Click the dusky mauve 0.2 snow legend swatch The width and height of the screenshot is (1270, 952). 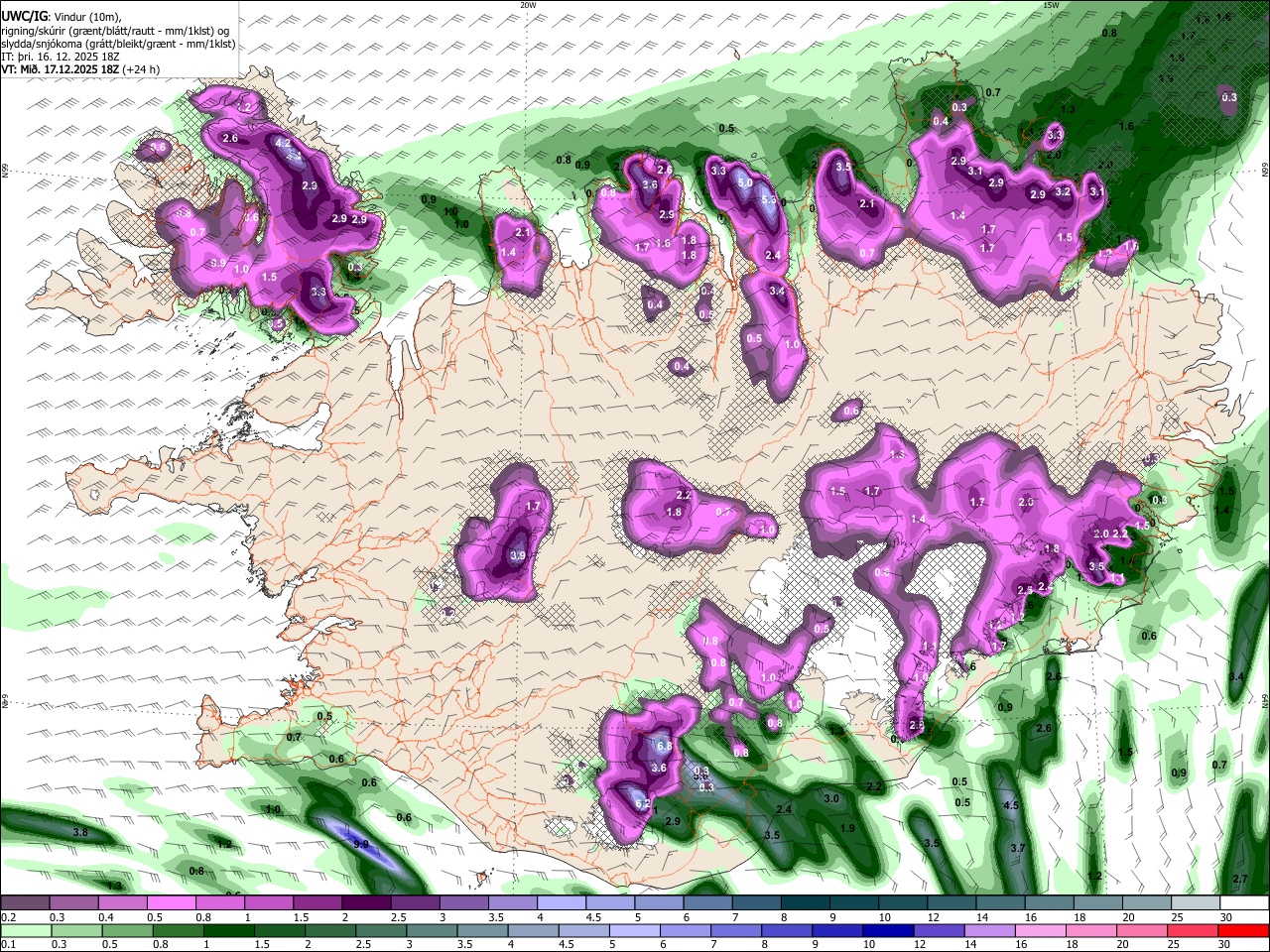(x=24, y=903)
